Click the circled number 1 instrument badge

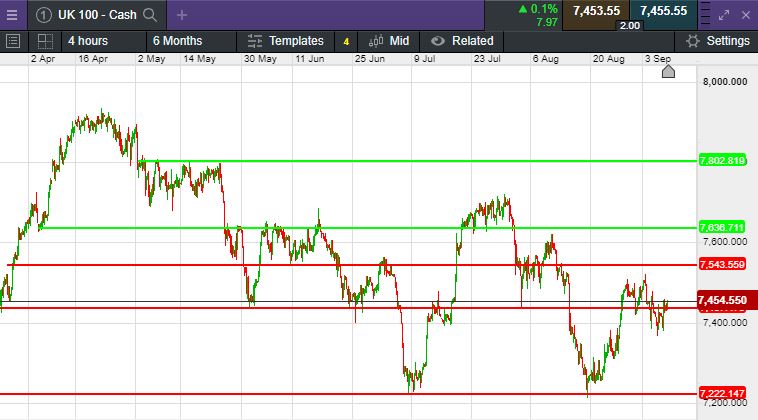44,15
